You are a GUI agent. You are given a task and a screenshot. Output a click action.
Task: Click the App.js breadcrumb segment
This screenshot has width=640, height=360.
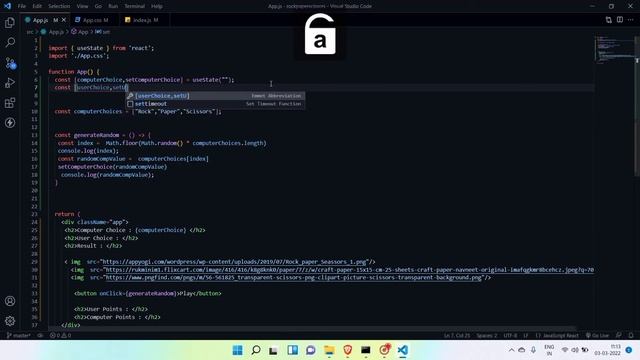(x=53, y=32)
